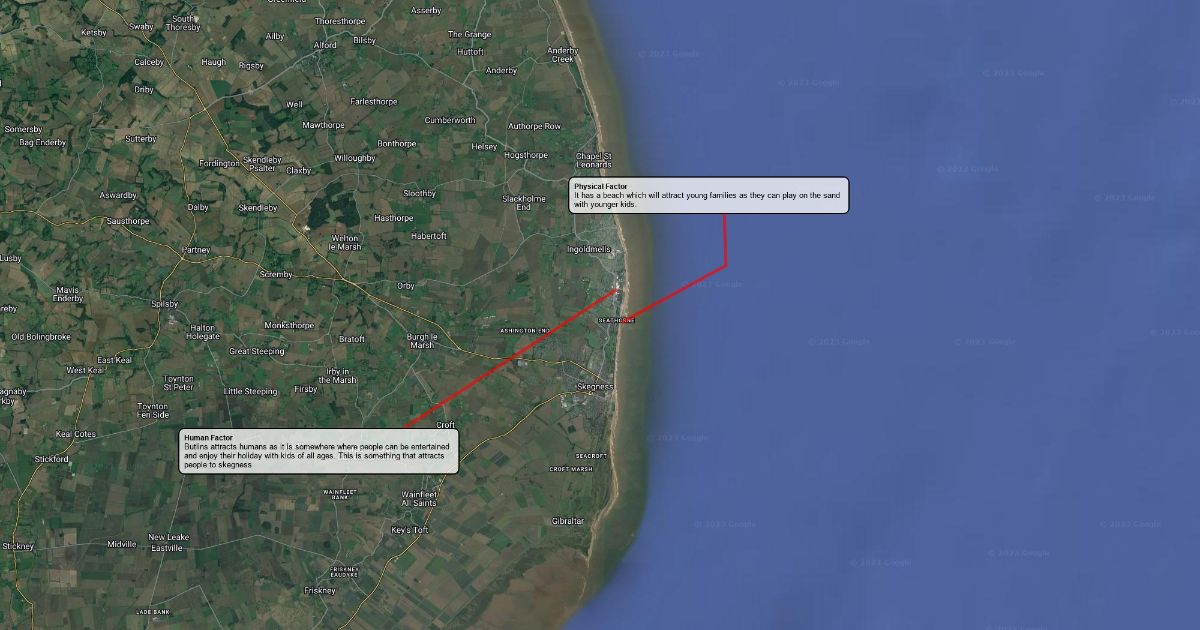
Task: Click the Alford town label
Action: click(x=325, y=45)
